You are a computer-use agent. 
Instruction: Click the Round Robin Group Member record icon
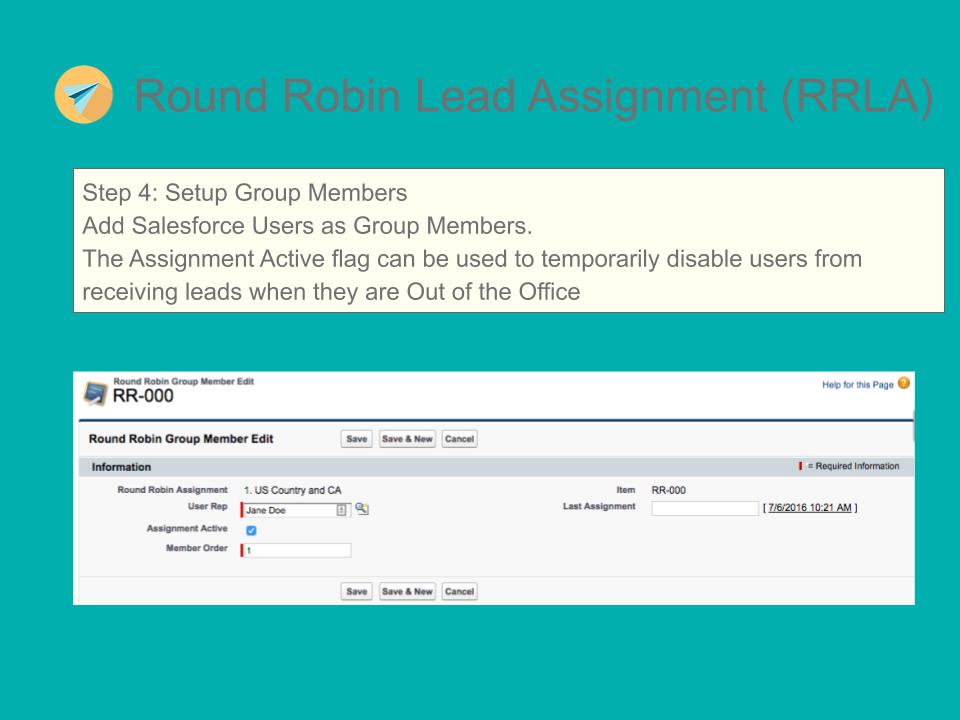point(94,390)
